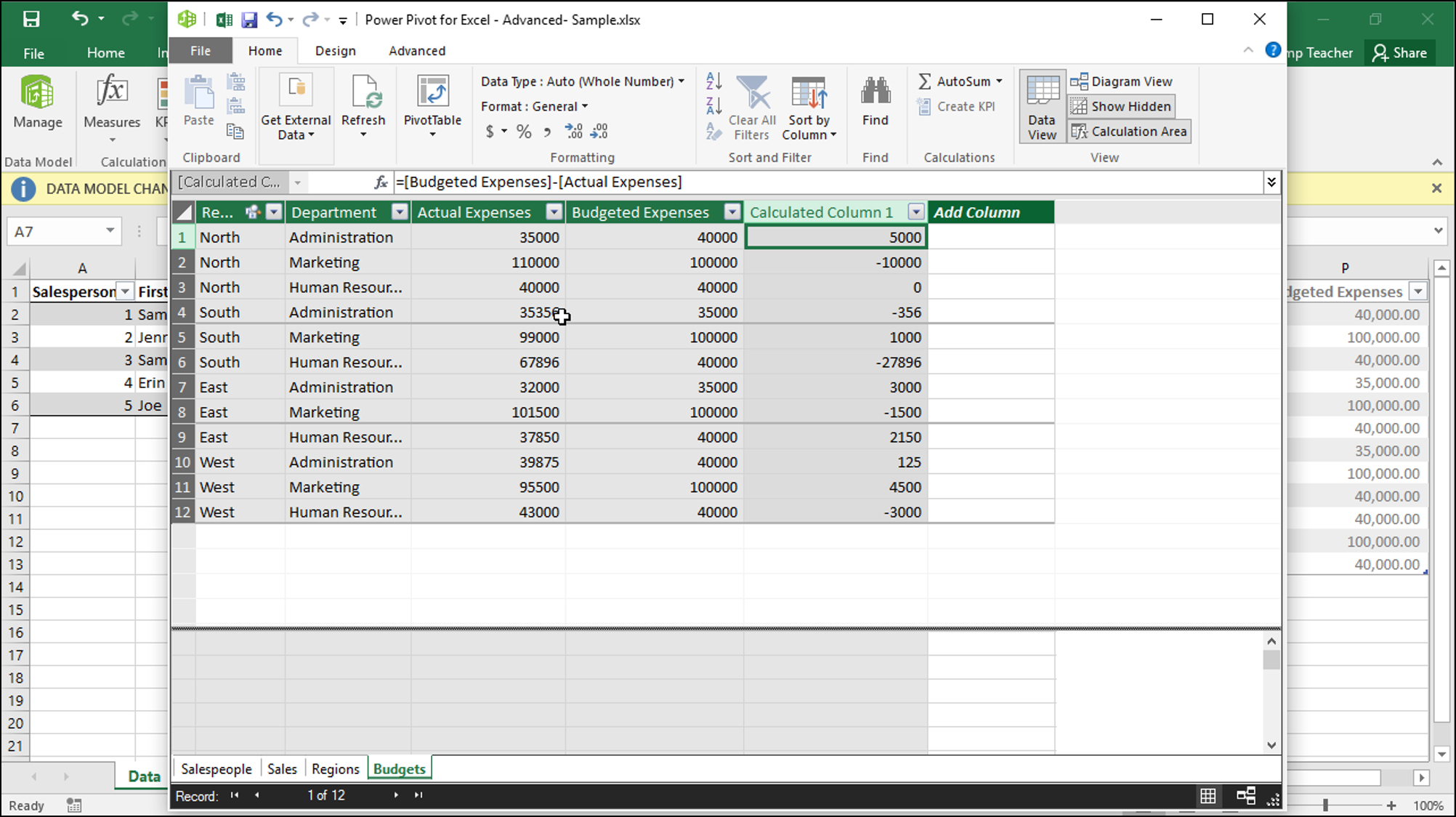The height and width of the screenshot is (817, 1456).
Task: Select the Budgets tab
Action: pyautogui.click(x=399, y=768)
